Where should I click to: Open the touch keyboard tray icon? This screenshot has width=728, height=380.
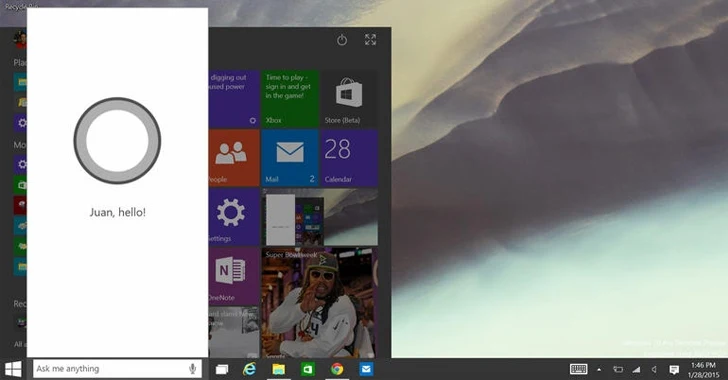pos(578,369)
